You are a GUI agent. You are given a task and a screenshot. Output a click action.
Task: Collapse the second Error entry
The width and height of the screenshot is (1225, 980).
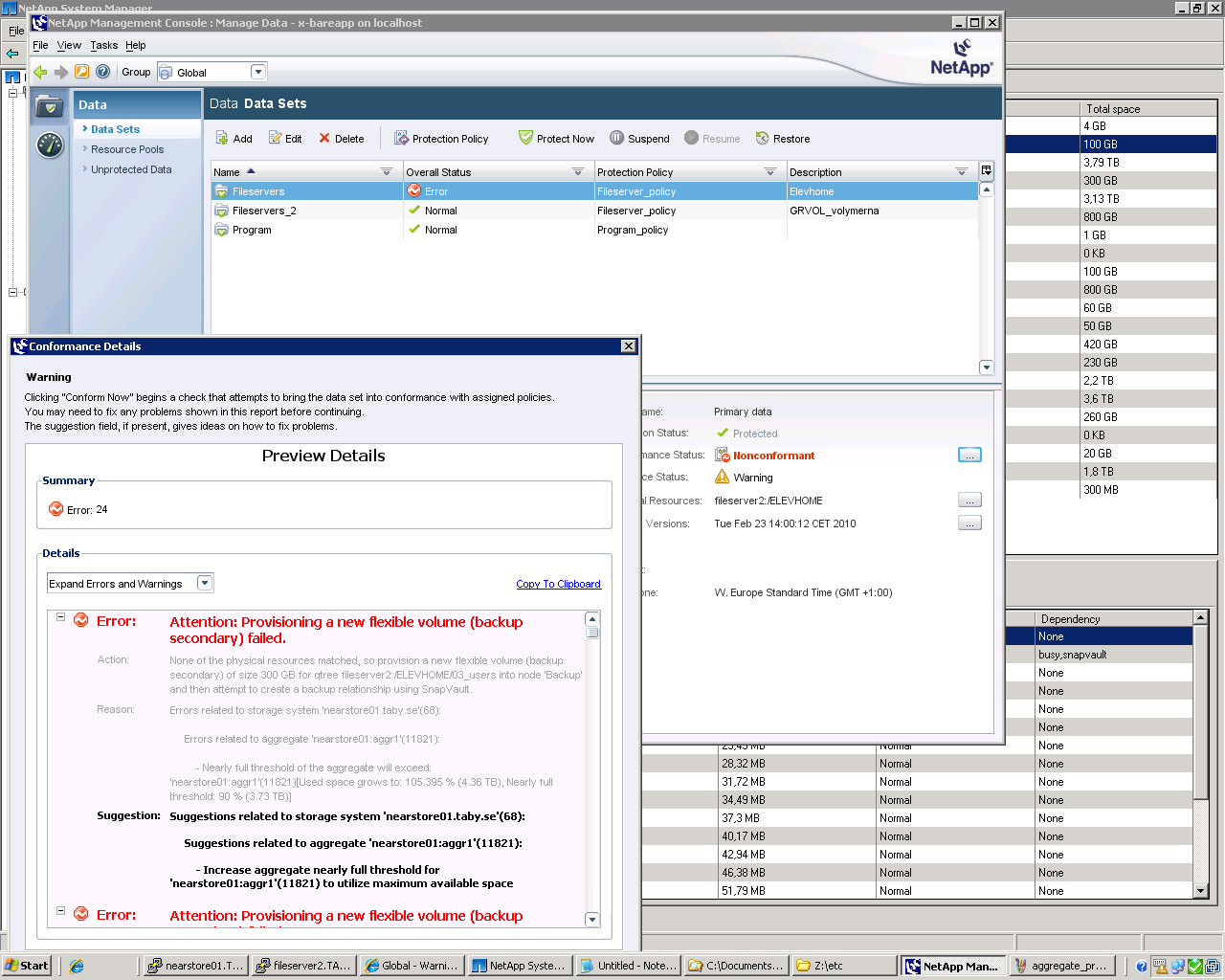tap(60, 911)
